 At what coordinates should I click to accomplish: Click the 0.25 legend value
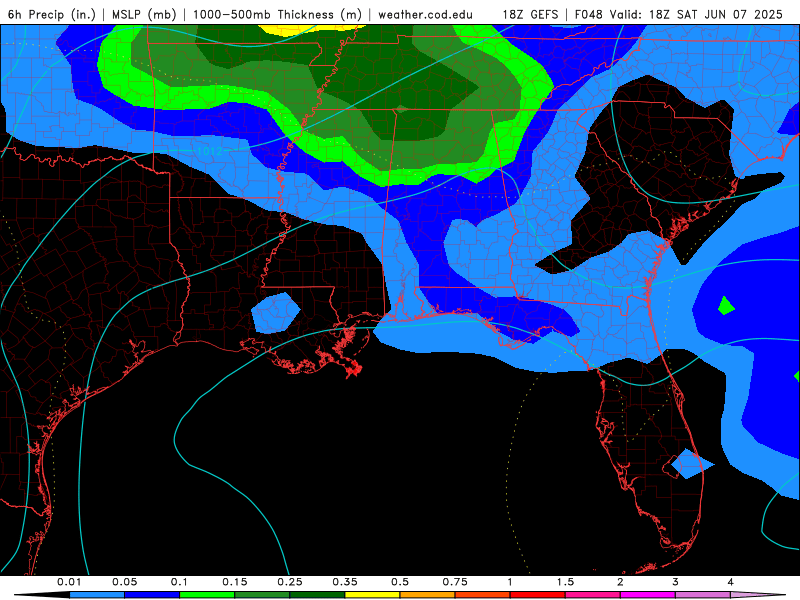click(290, 582)
